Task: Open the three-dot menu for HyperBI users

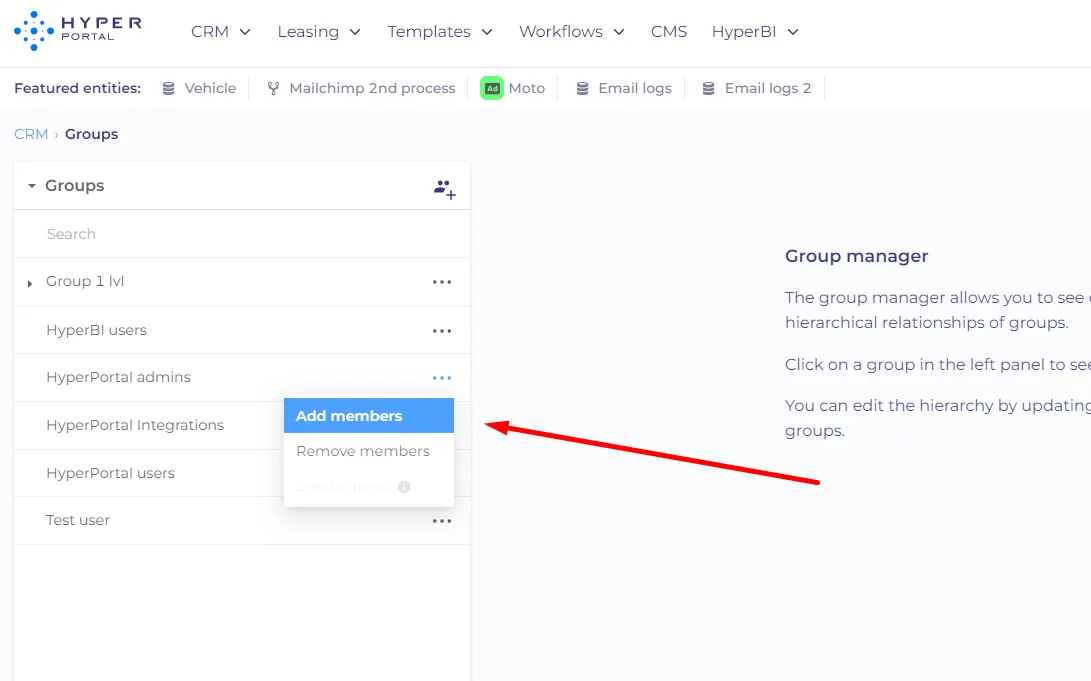Action: click(x=442, y=330)
